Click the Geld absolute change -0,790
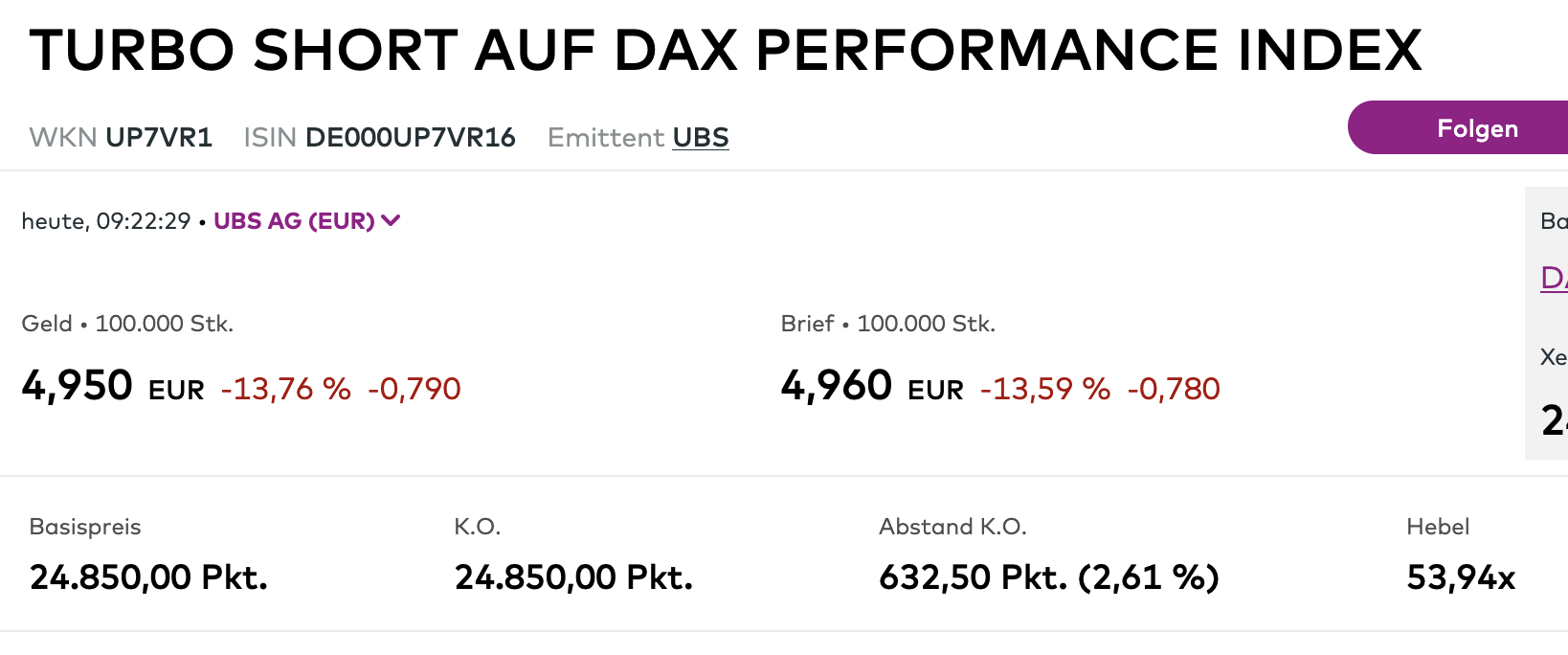Viewport: 1568px width, 655px height. click(414, 389)
